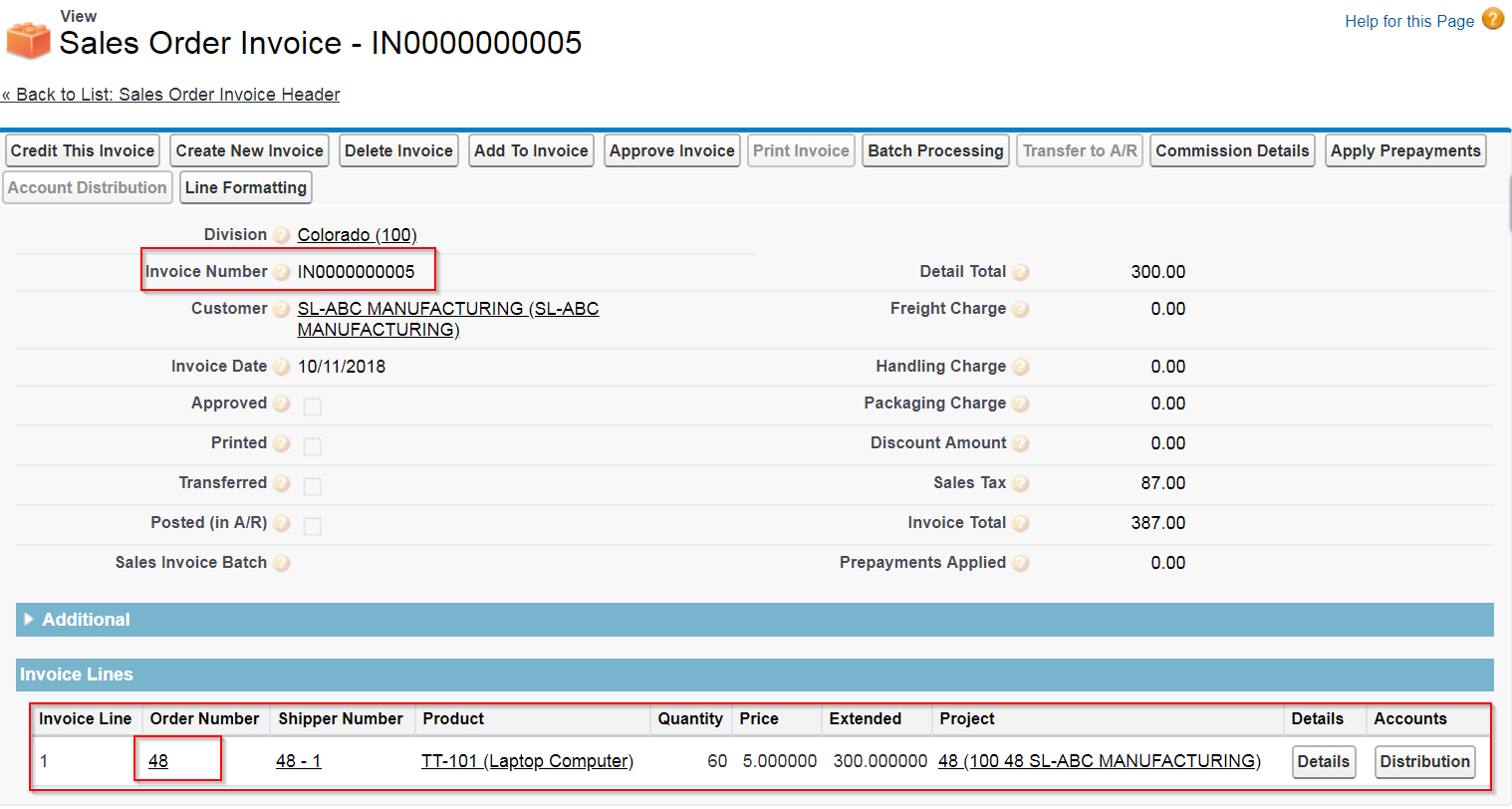Open the Colorado (100) division link
The width and height of the screenshot is (1512, 809).
pos(358,235)
